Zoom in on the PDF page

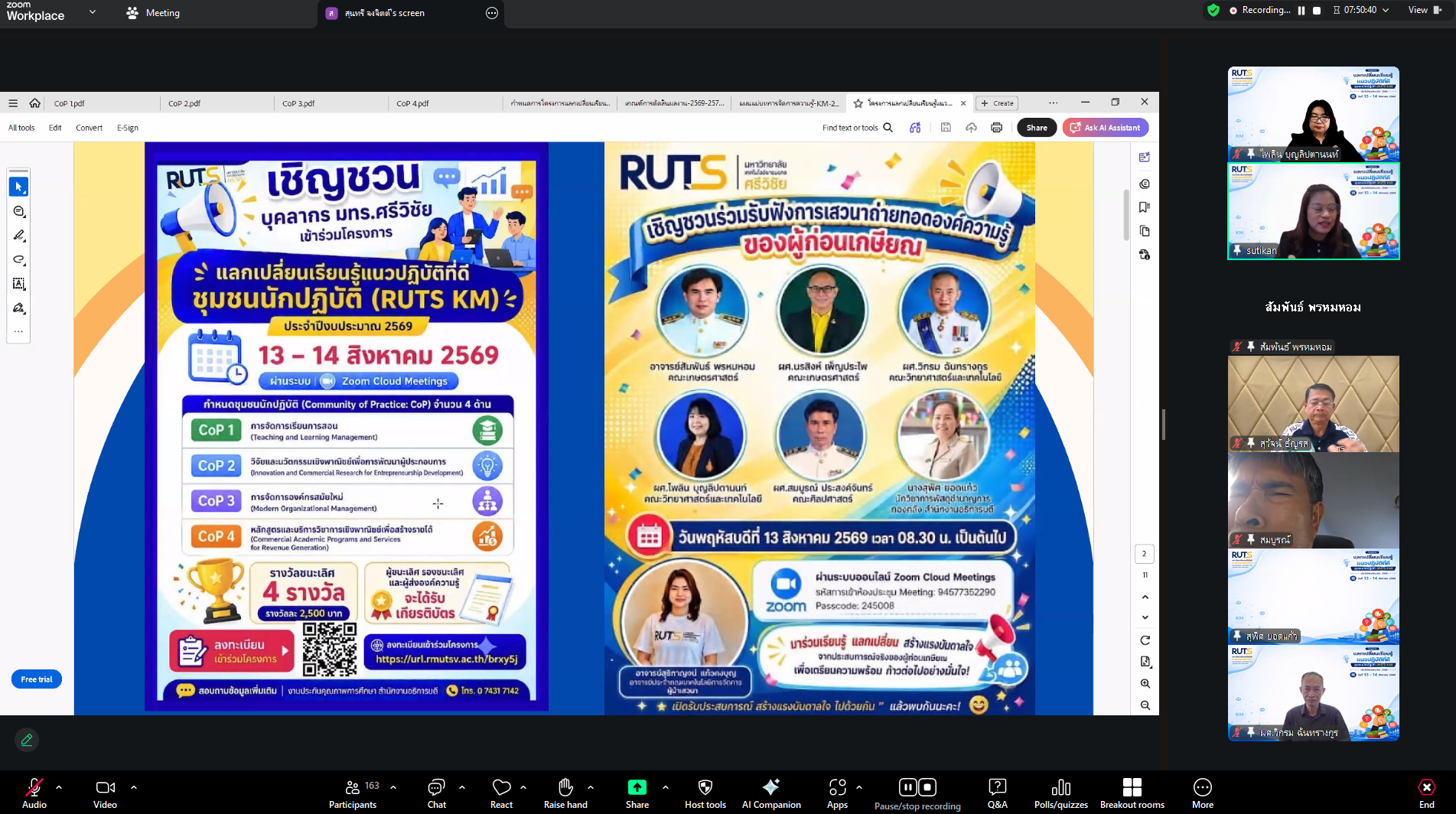(x=1145, y=683)
